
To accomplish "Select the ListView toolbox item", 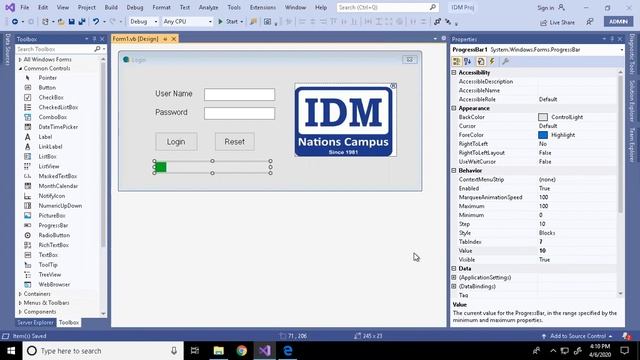I will 49,166.
